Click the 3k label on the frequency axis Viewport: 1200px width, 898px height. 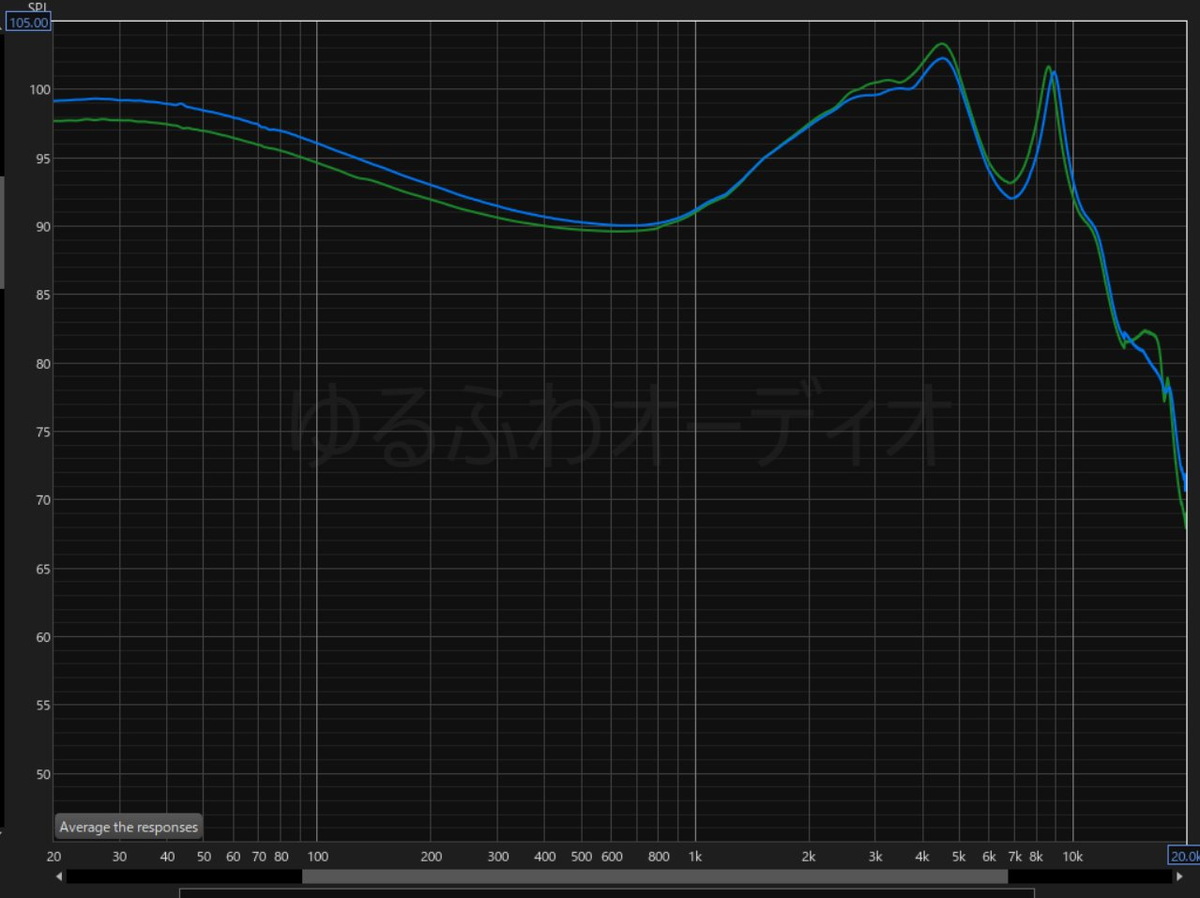(x=875, y=857)
